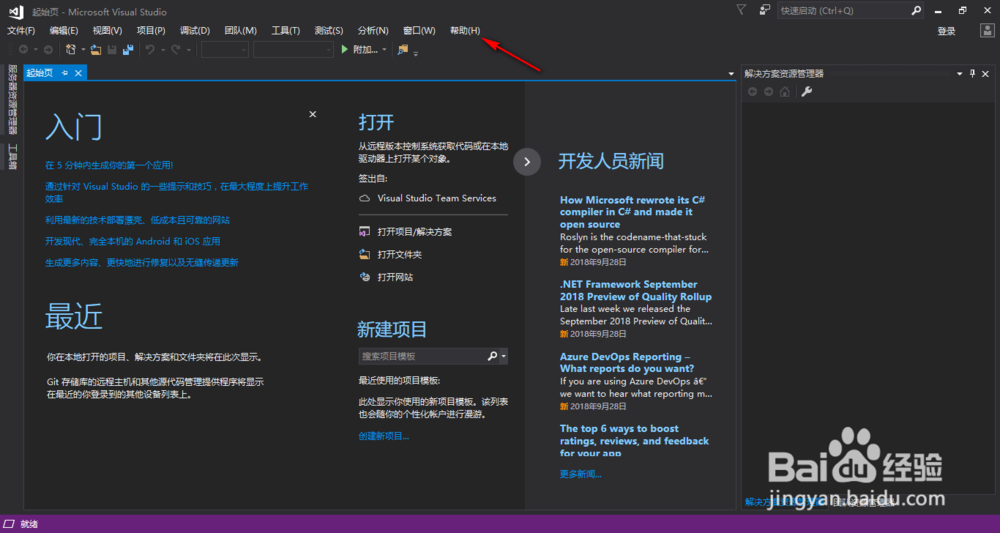Click the Open File toolbar icon
Screen dimensions: 1000x533
(97, 49)
